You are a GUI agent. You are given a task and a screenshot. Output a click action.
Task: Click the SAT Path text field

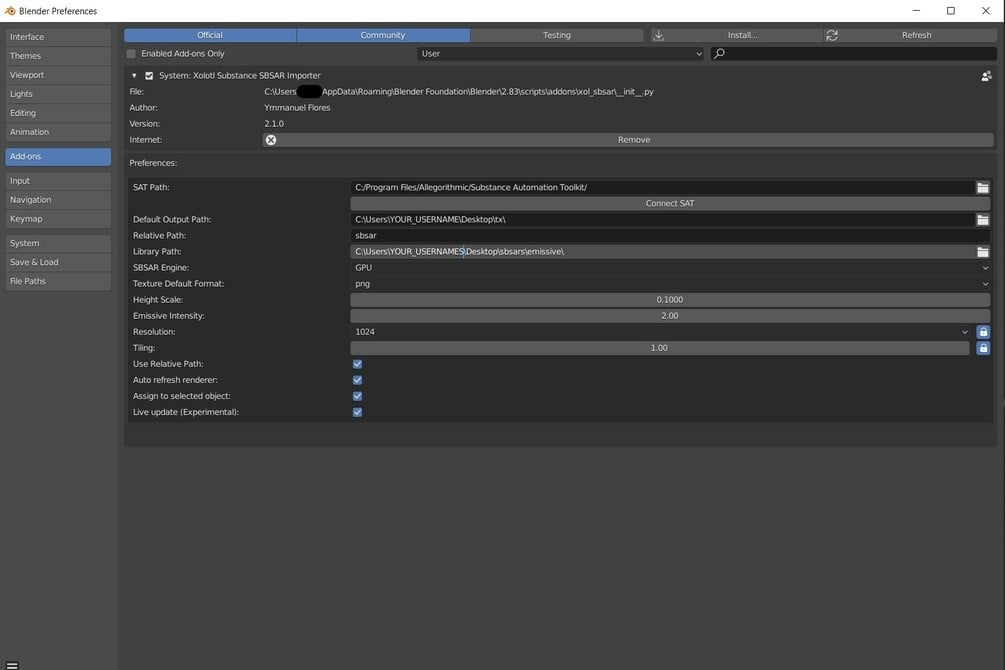tap(662, 187)
